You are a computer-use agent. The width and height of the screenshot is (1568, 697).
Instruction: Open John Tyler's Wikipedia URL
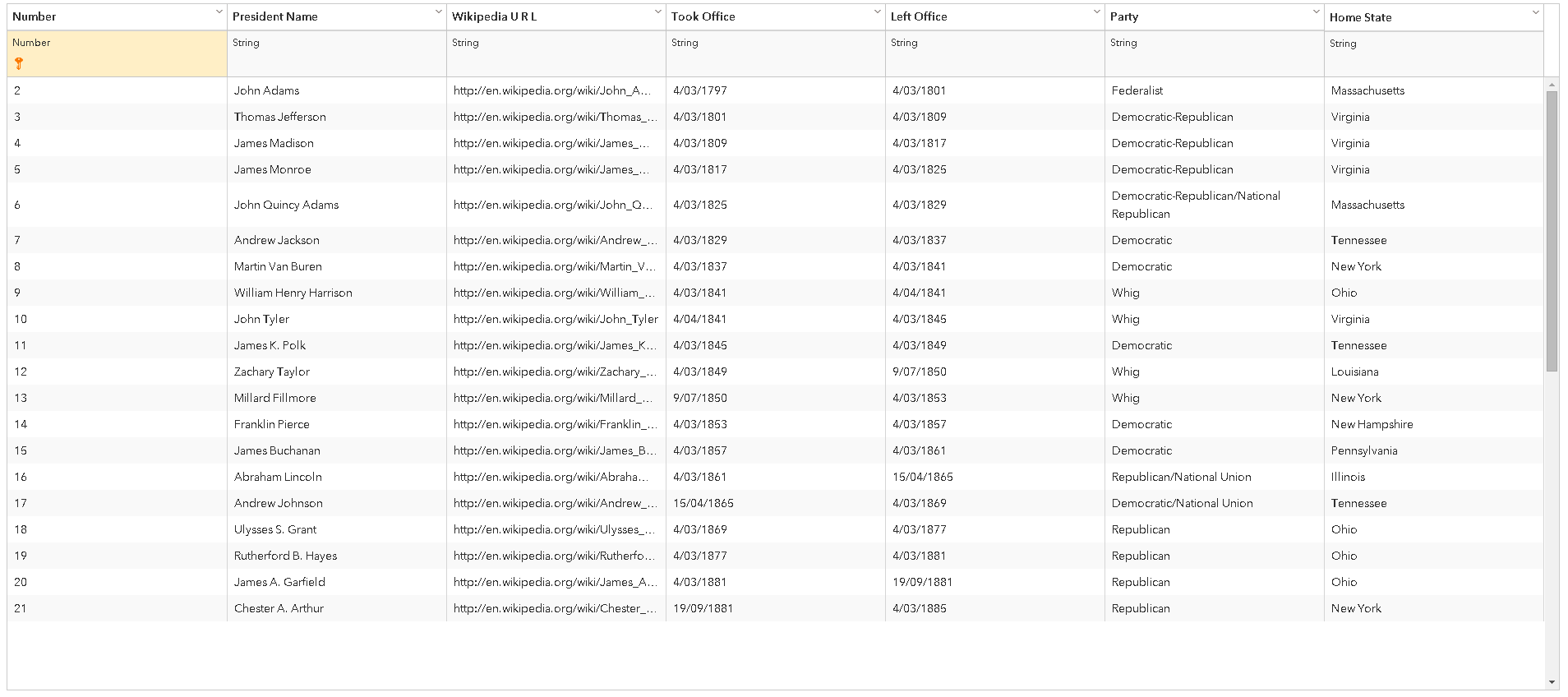[x=556, y=319]
